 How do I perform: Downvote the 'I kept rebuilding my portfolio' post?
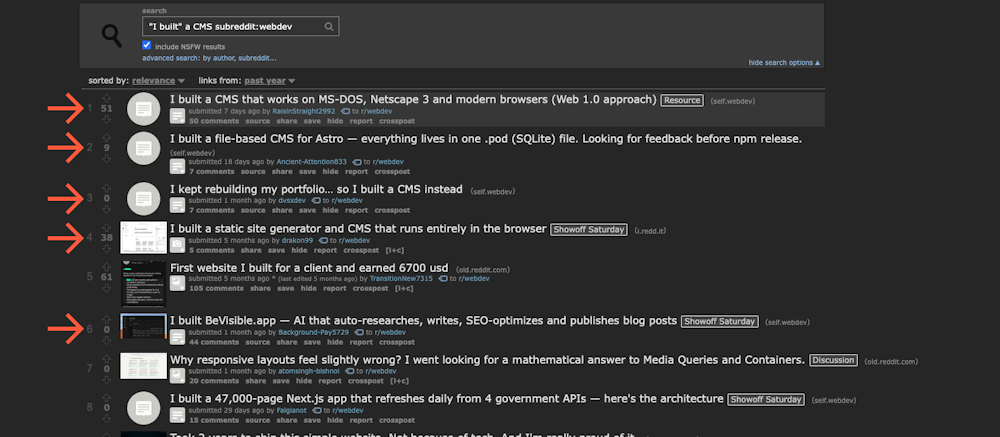(x=107, y=209)
